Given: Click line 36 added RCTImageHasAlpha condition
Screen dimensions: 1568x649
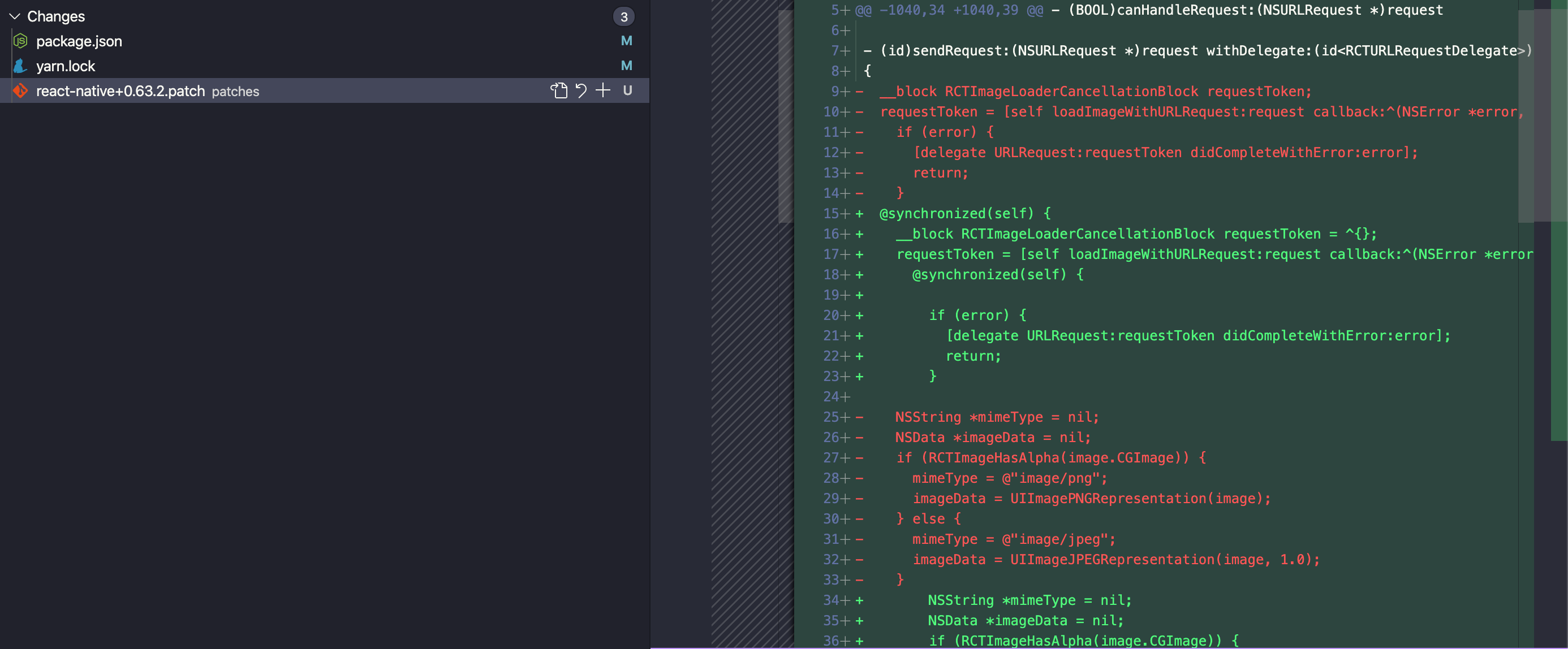Looking at the screenshot, I should (x=1084, y=641).
